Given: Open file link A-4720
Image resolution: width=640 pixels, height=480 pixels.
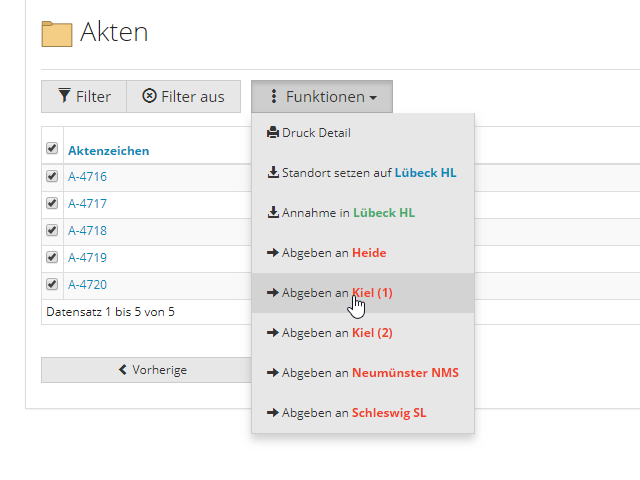Looking at the screenshot, I should [x=87, y=284].
